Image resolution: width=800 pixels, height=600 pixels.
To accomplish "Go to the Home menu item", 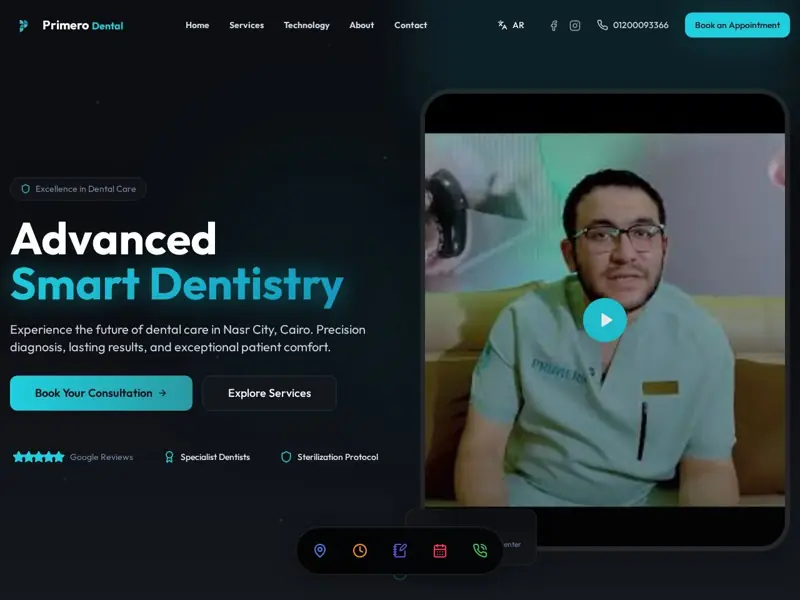I will point(197,25).
